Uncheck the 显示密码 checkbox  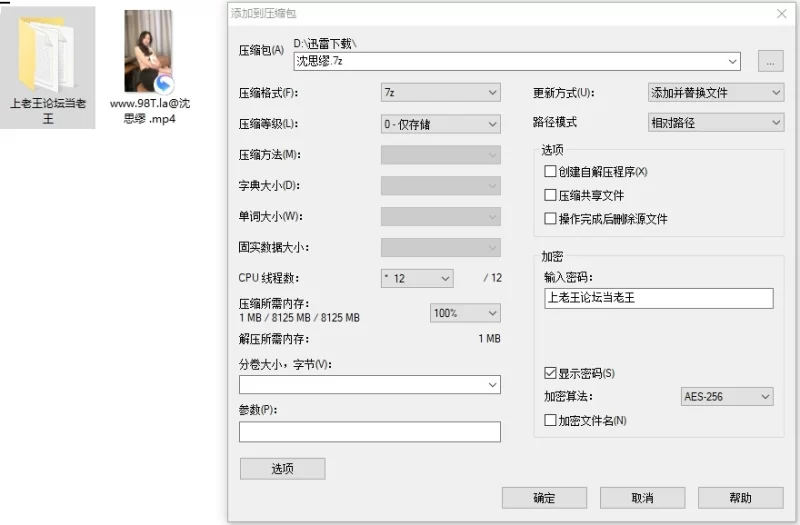[x=550, y=374]
